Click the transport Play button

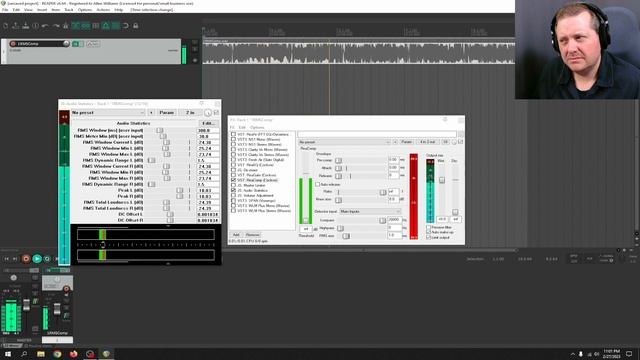coord(37,259)
